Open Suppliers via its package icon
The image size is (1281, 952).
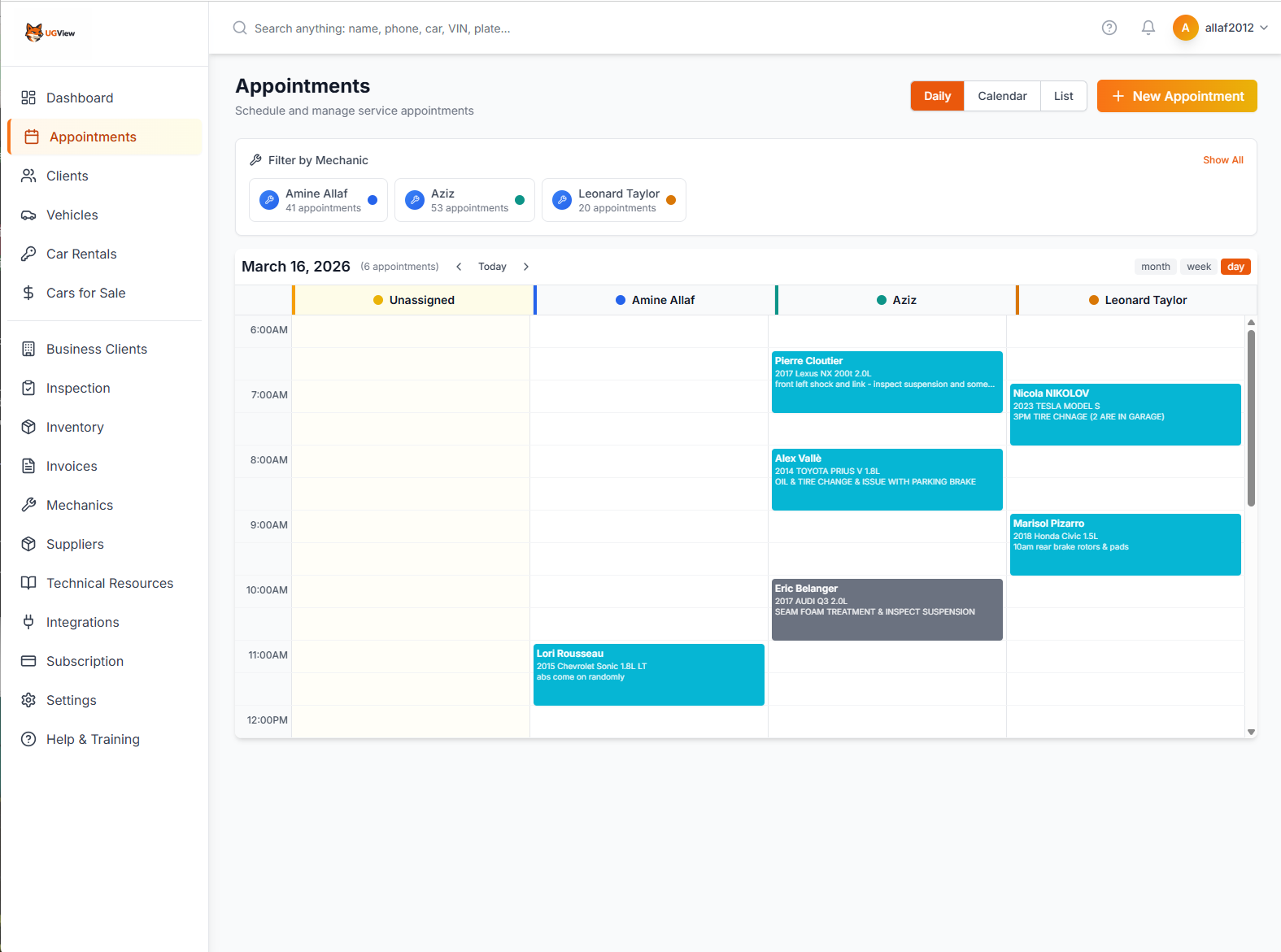click(x=28, y=544)
